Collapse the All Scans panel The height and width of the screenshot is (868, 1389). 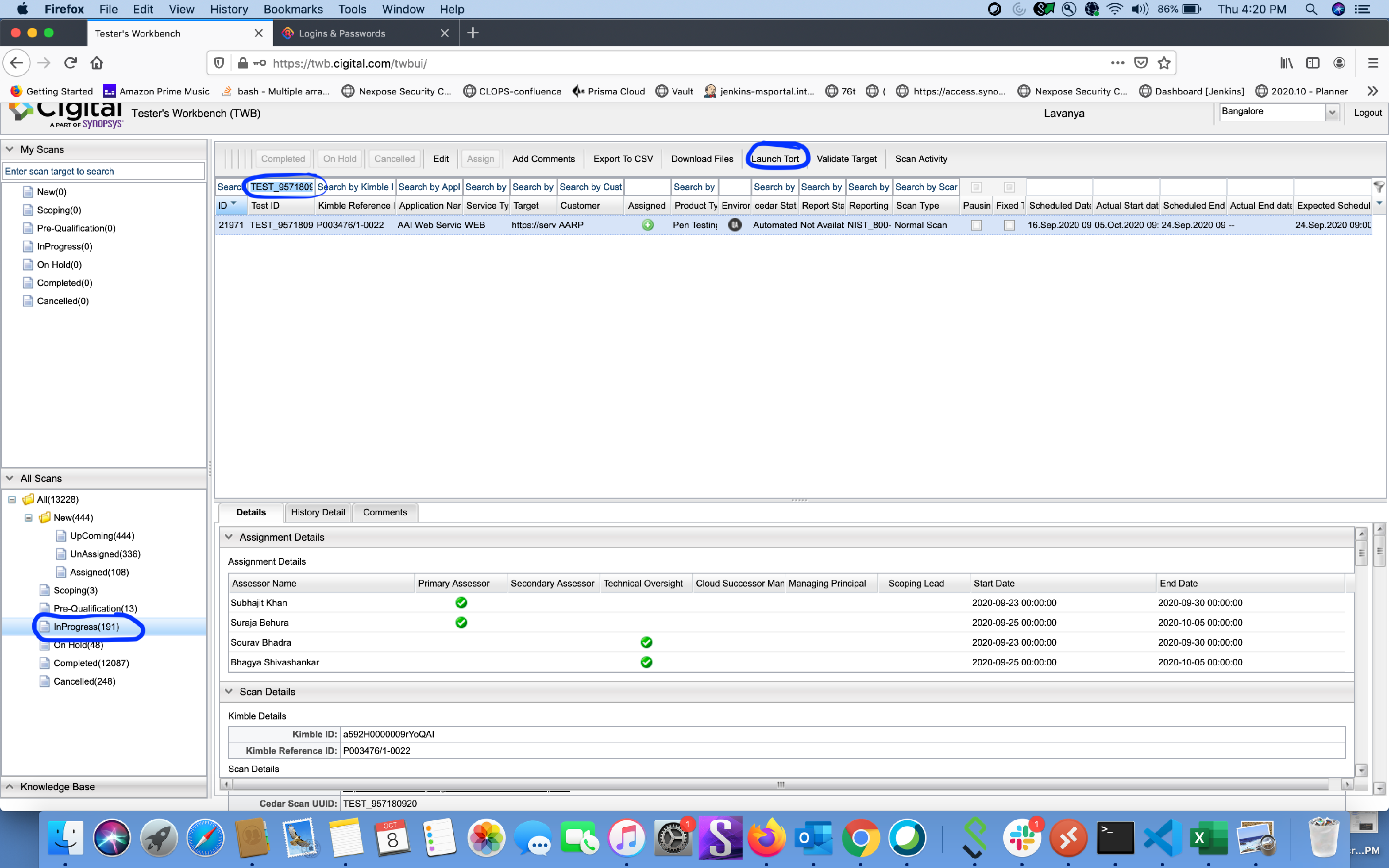[x=10, y=478]
